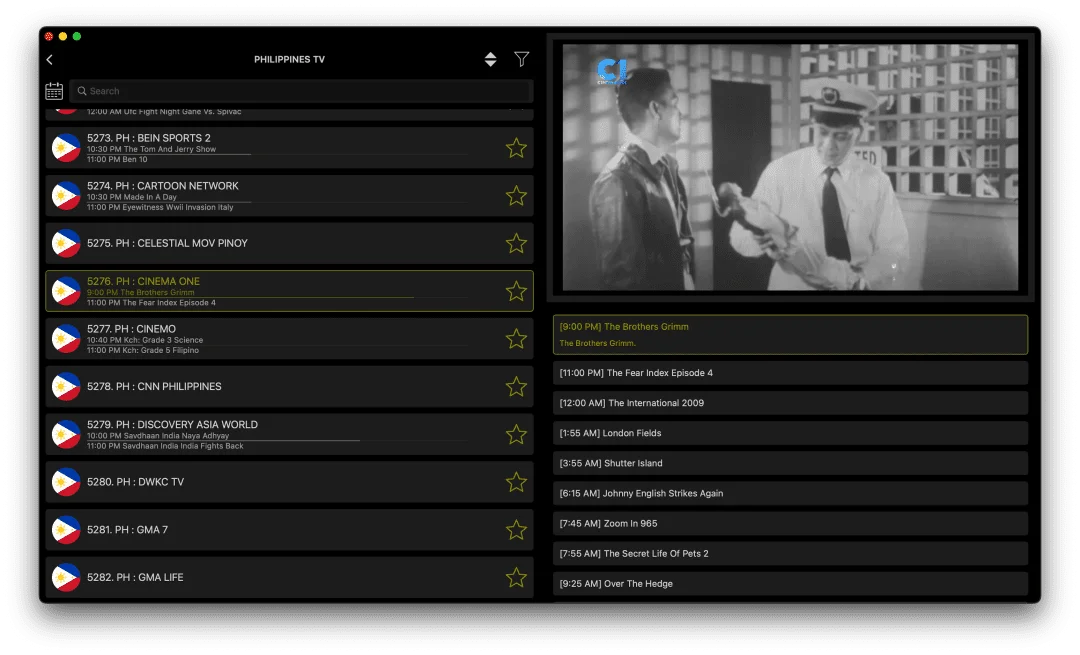Click the channel logo in the video corner
Screen dimensions: 1080x655
pos(612,71)
